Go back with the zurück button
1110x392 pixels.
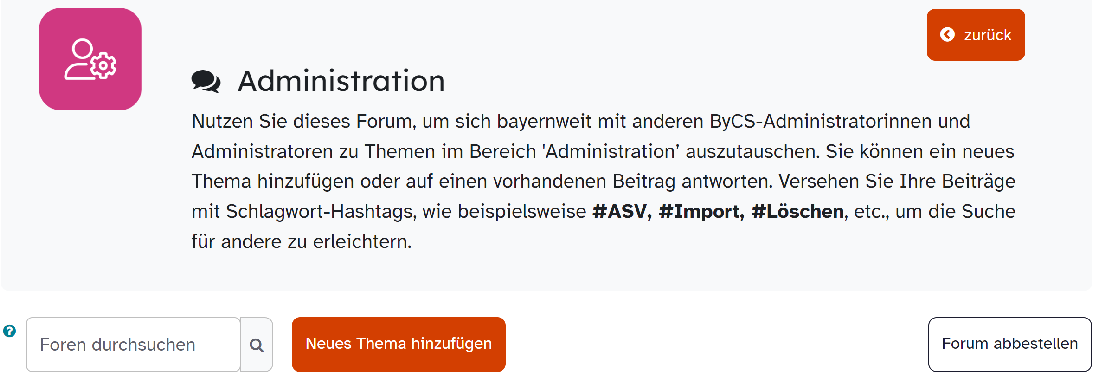pos(975,35)
